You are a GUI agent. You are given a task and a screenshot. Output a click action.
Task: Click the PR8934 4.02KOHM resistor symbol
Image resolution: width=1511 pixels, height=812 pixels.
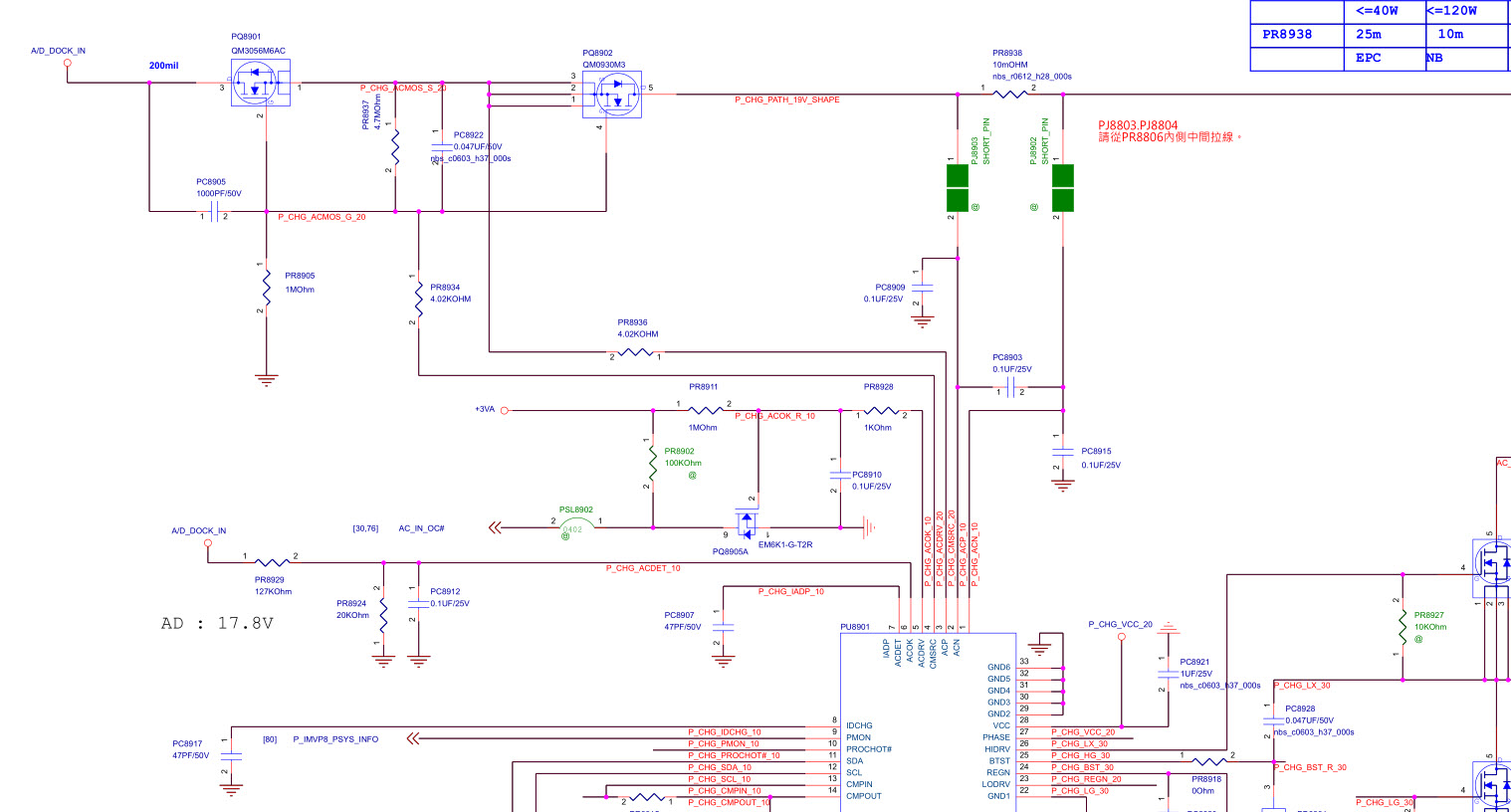[418, 299]
